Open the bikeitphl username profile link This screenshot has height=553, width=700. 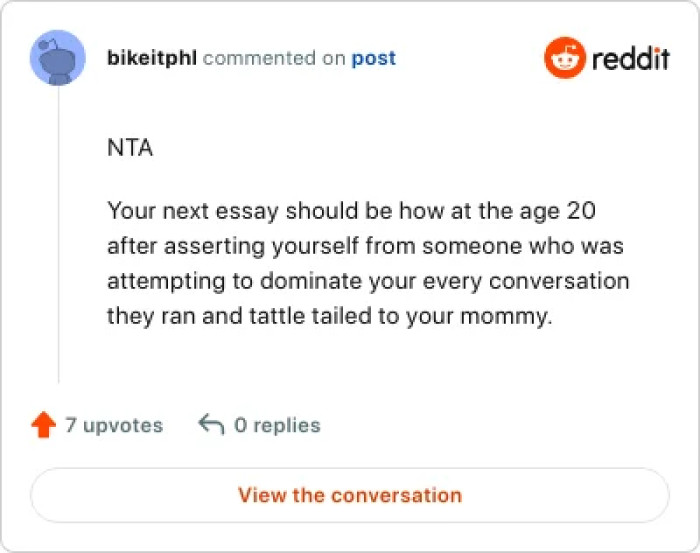tap(152, 58)
